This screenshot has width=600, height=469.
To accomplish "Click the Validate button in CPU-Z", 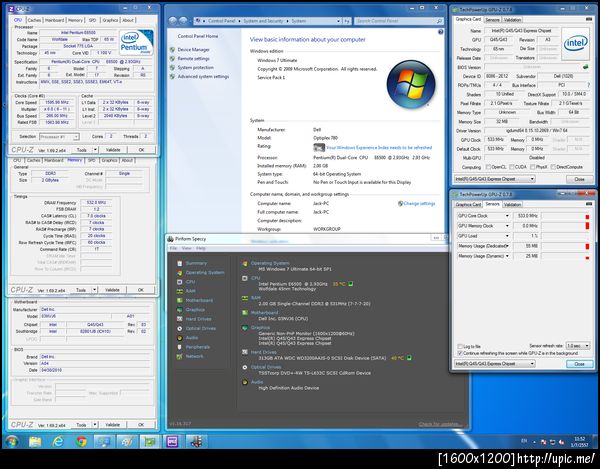I will (x=113, y=149).
